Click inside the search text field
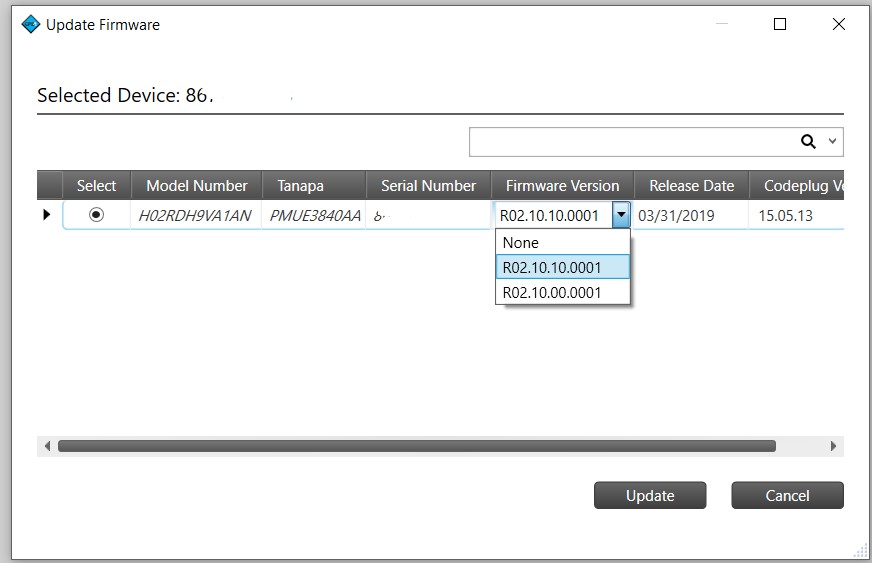Screen dimensions: 872x563 (x=630, y=142)
